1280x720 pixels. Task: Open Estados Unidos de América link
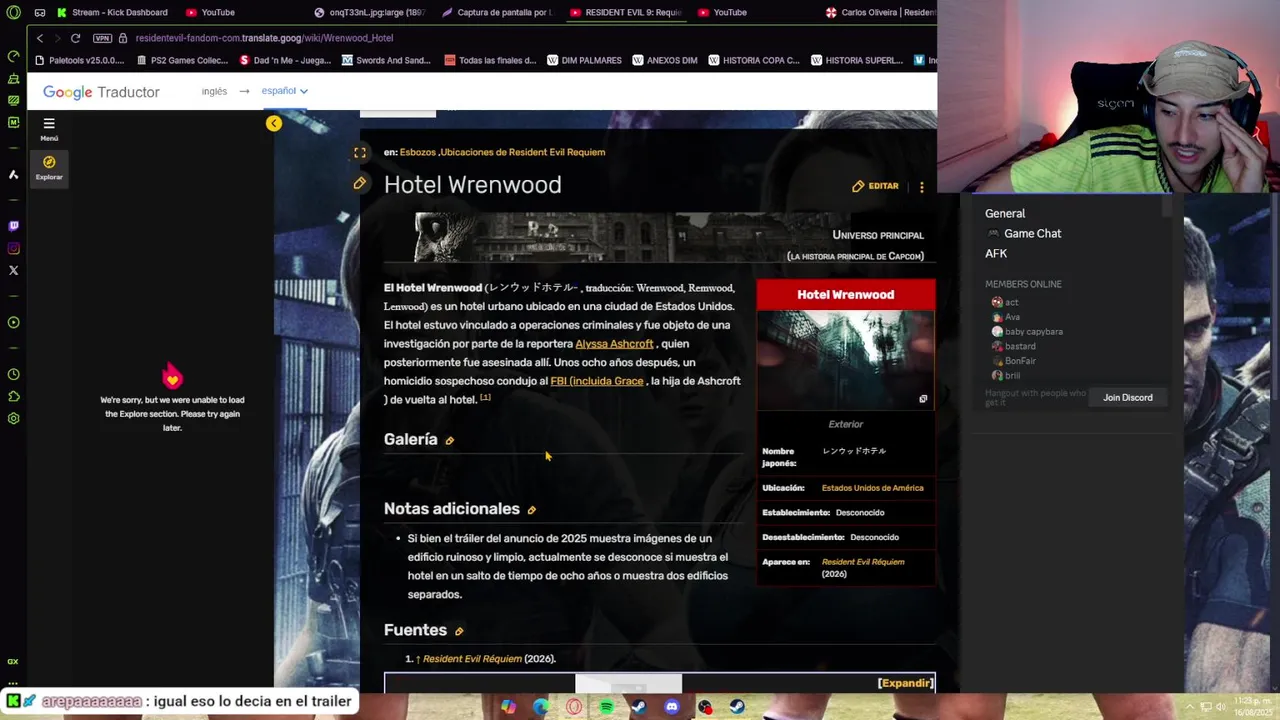click(873, 488)
